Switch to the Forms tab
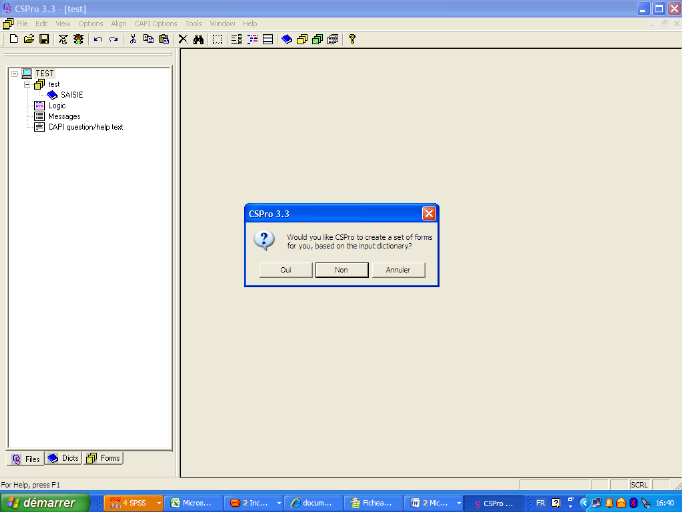 click(x=104, y=458)
